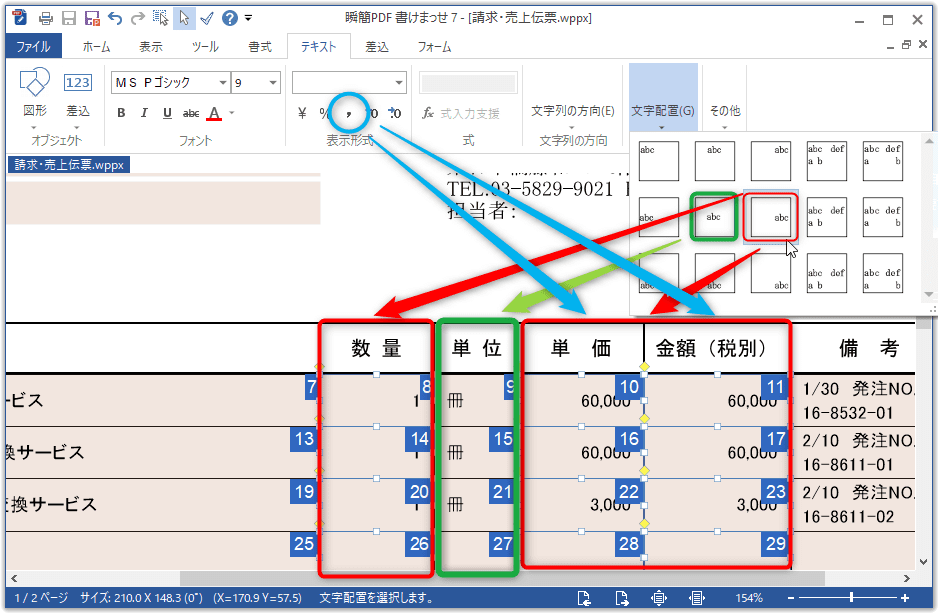Click the その他 button in ribbon
Image resolution: width=938 pixels, height=613 pixels.
(x=725, y=111)
